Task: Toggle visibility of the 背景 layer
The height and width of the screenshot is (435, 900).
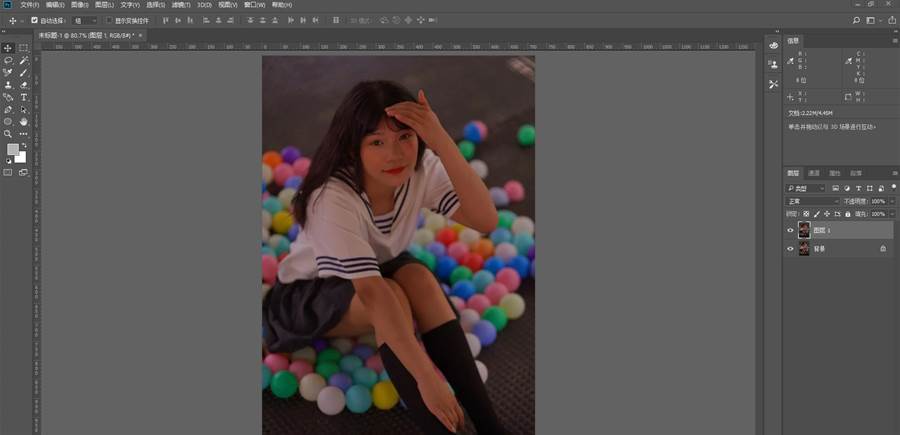Action: tap(790, 248)
